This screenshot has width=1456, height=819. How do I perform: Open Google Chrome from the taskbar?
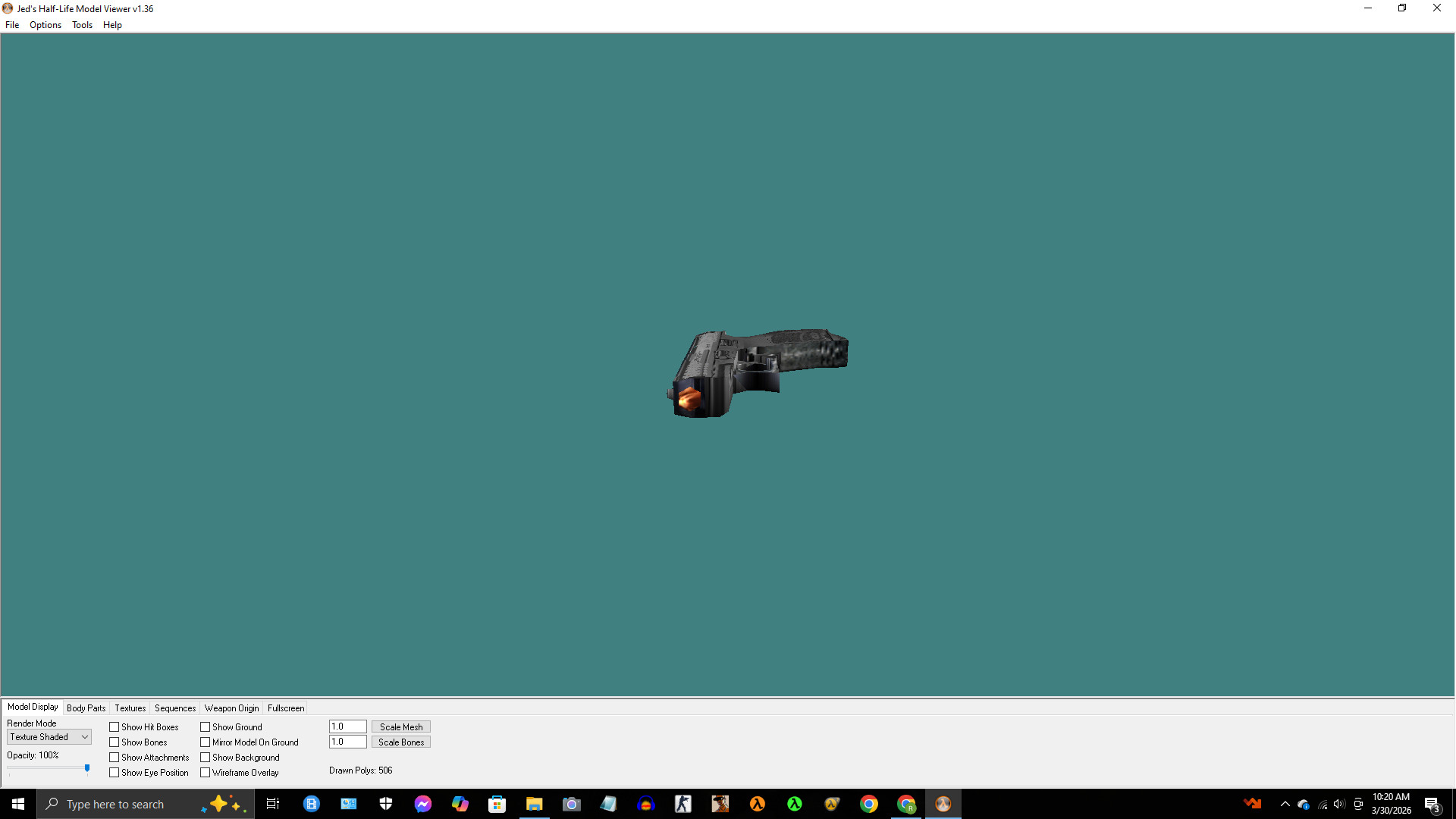[869, 804]
